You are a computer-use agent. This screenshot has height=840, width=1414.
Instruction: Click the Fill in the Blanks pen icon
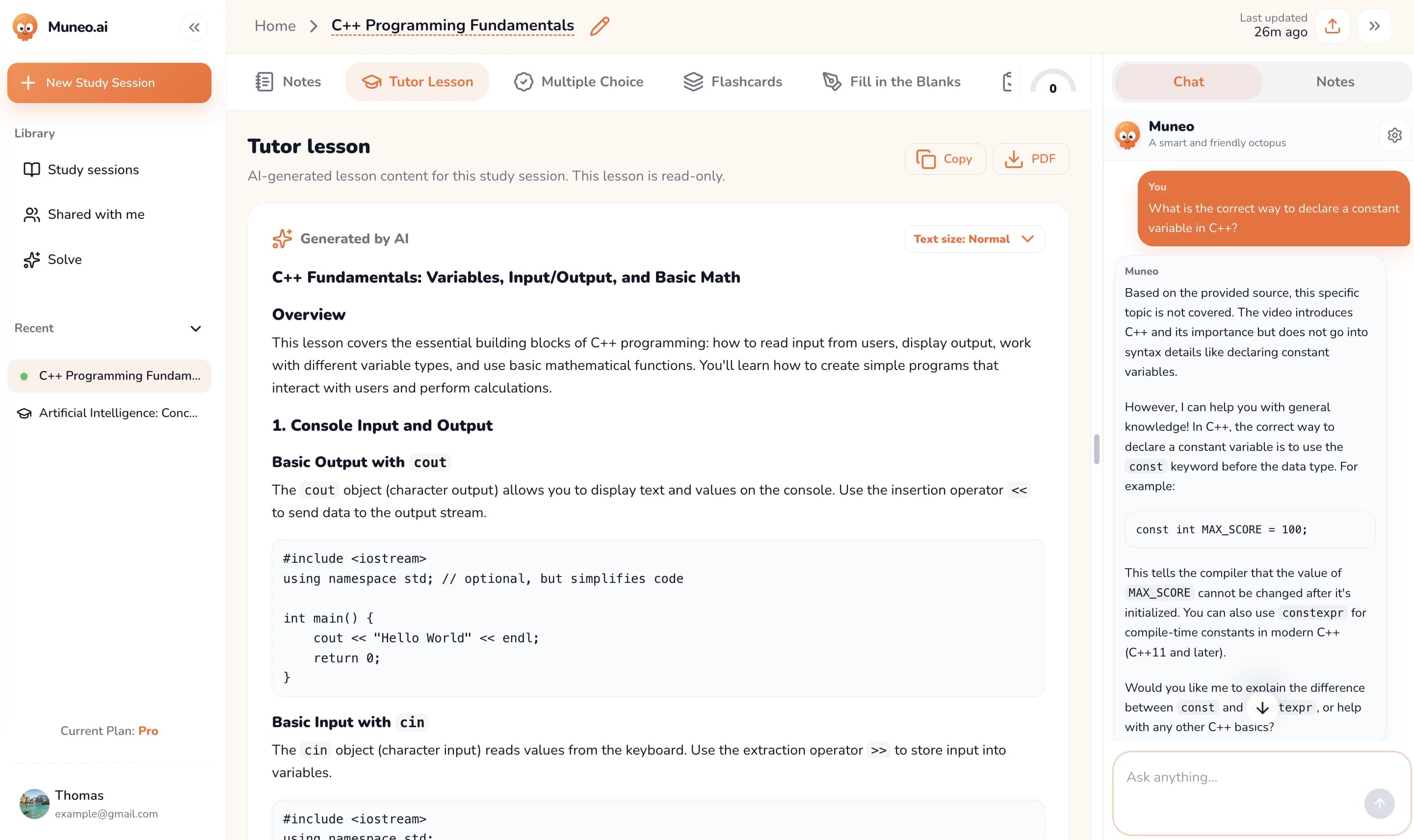coord(832,82)
